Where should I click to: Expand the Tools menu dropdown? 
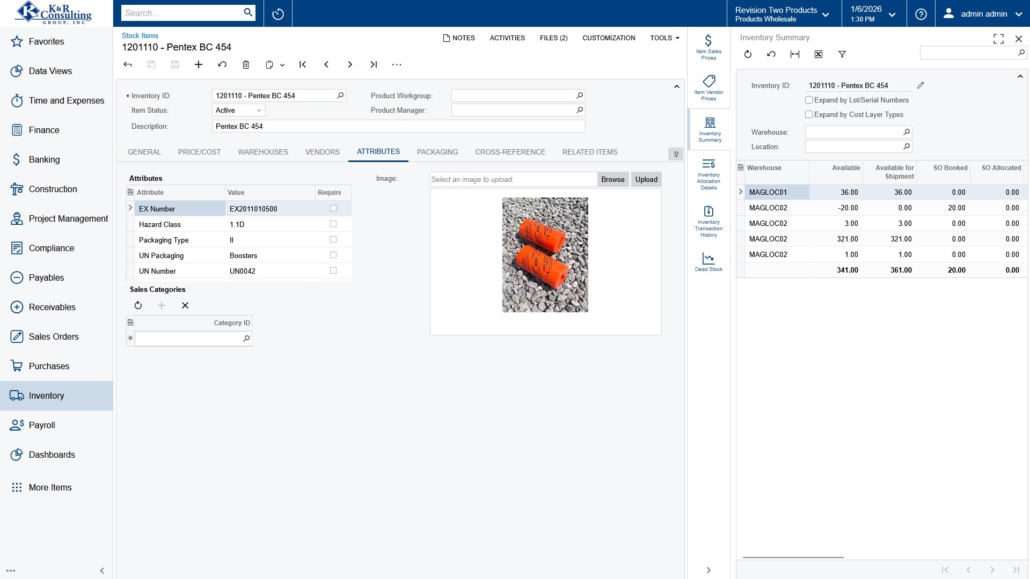665,38
